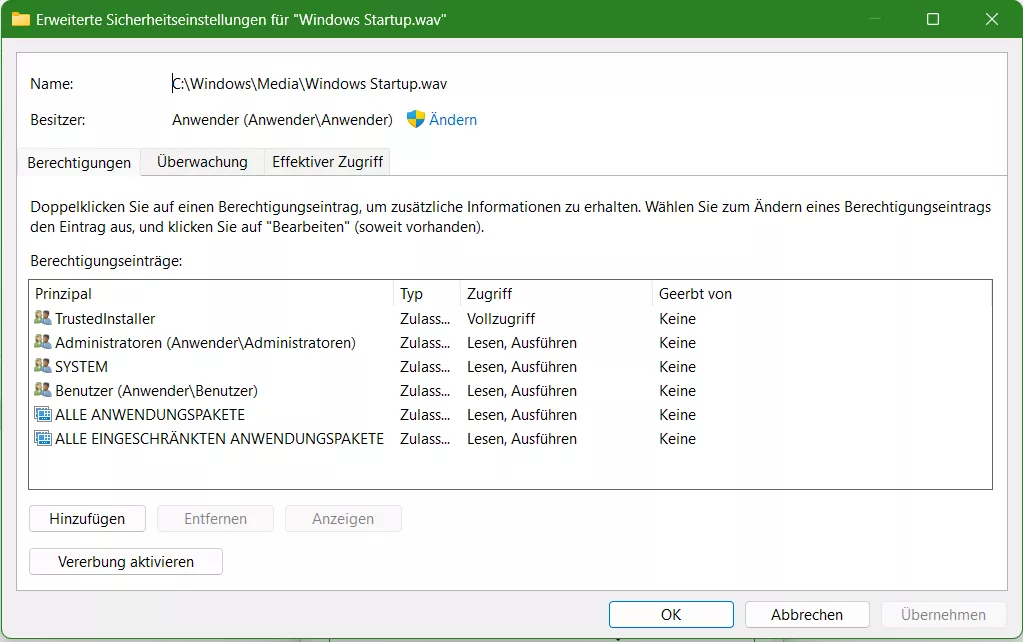
Task: Select the ALLE EINGESCHRÄNKTEN ANWENDUNGSPAKETE entry
Action: pyautogui.click(x=510, y=439)
